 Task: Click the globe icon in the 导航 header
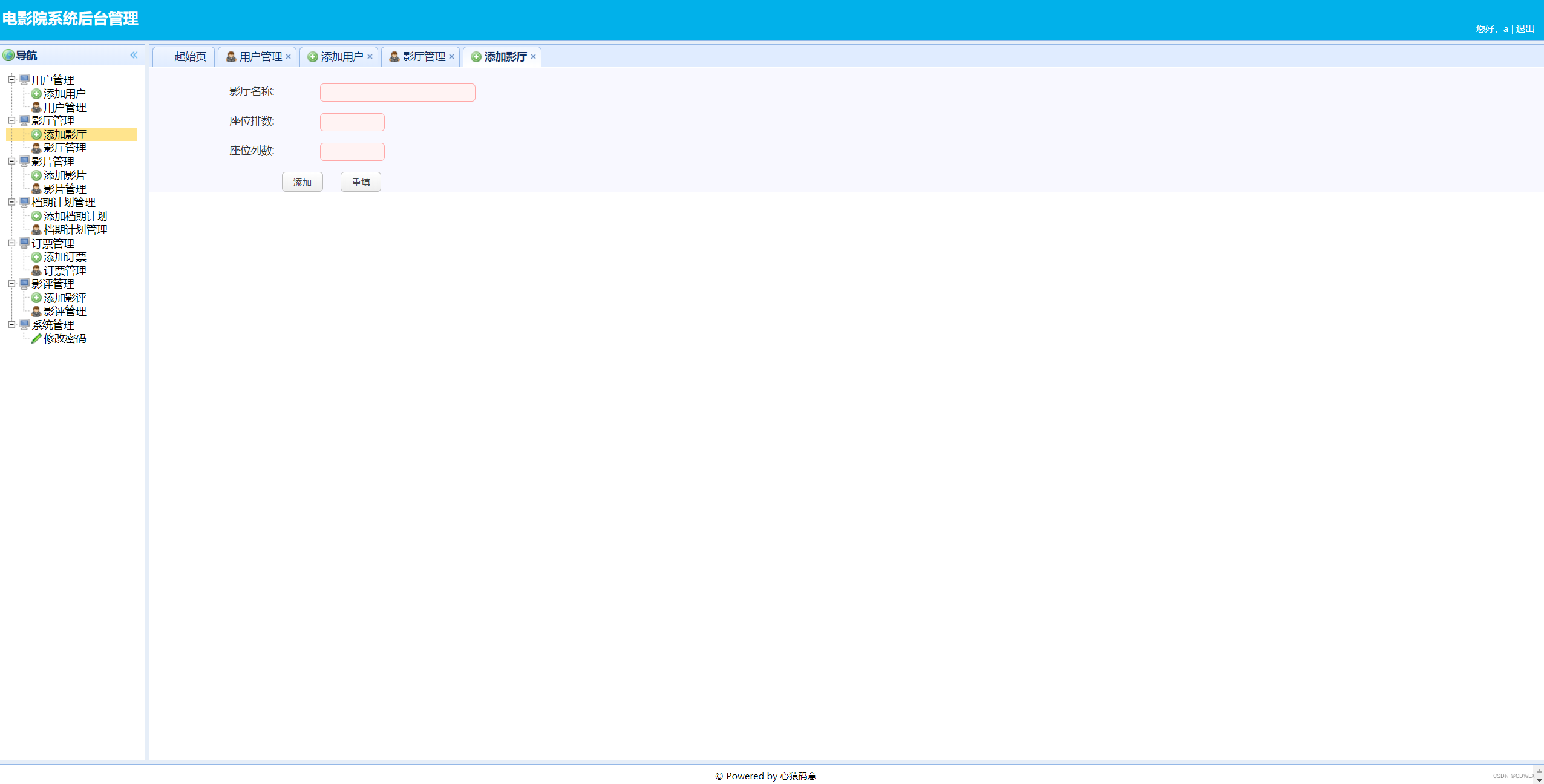8,55
